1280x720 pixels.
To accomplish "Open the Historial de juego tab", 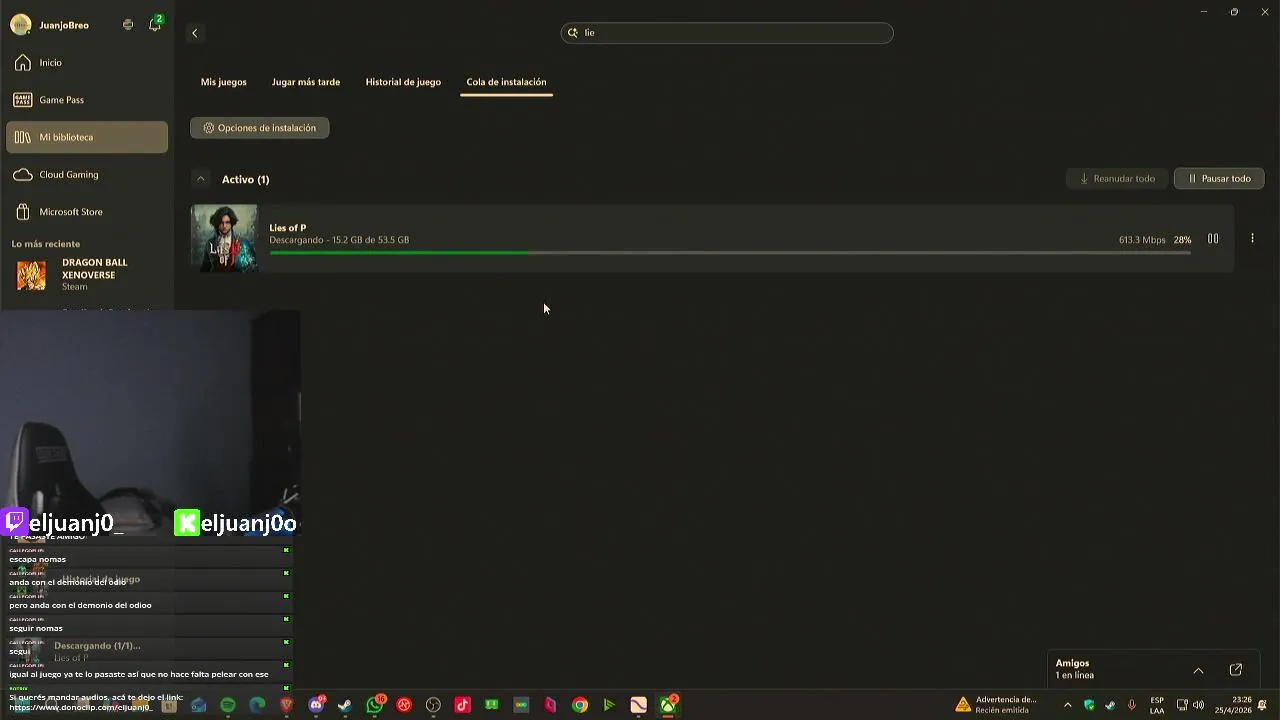I will [x=403, y=82].
